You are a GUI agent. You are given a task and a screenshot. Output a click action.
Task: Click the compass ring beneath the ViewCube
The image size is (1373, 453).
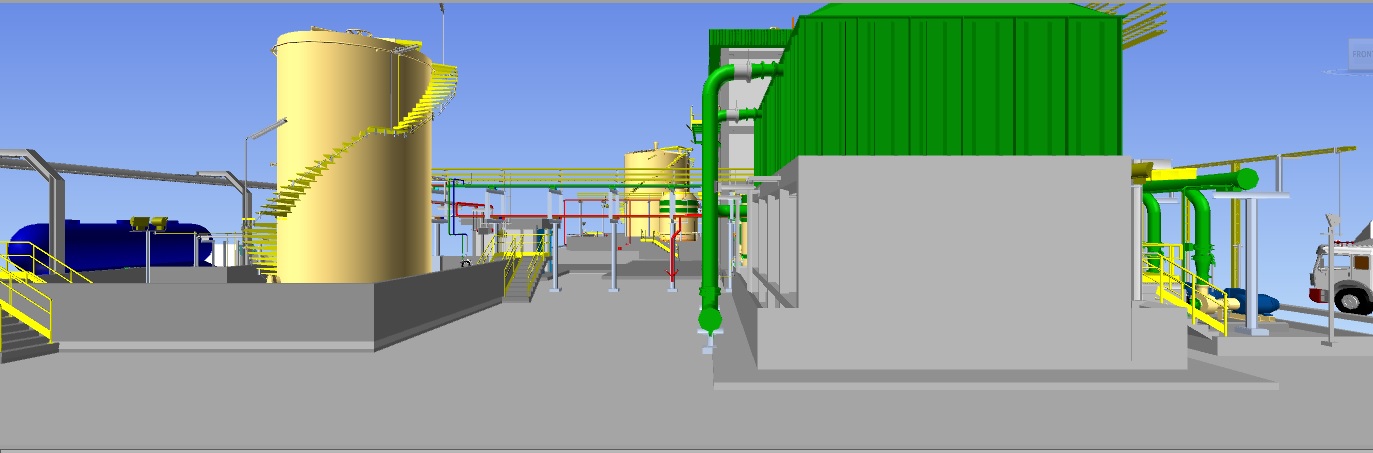pos(1345,72)
